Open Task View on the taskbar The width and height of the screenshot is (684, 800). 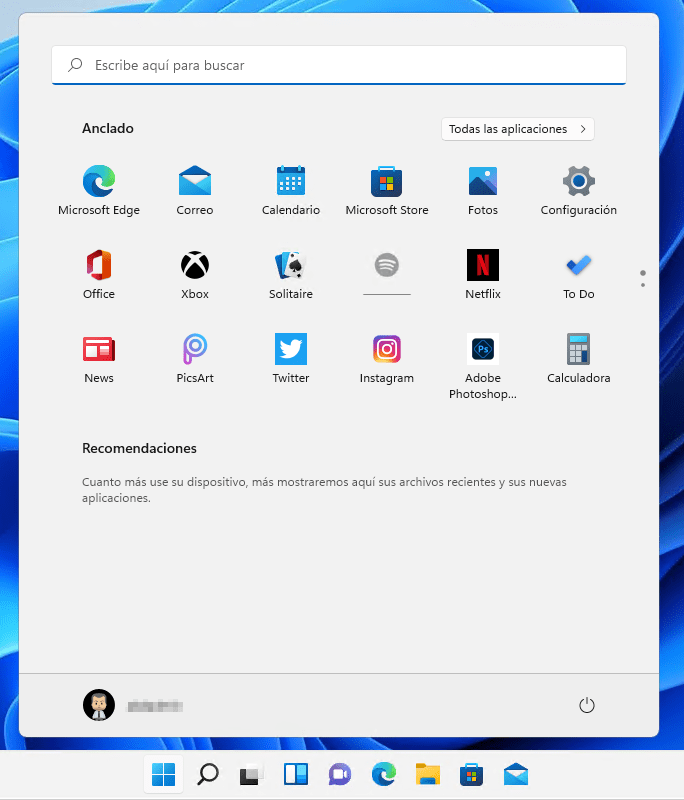[251, 774]
